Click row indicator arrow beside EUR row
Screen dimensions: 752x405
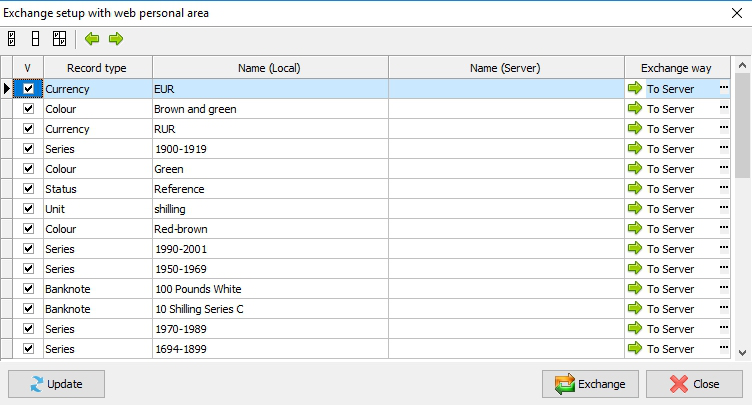pos(6,89)
